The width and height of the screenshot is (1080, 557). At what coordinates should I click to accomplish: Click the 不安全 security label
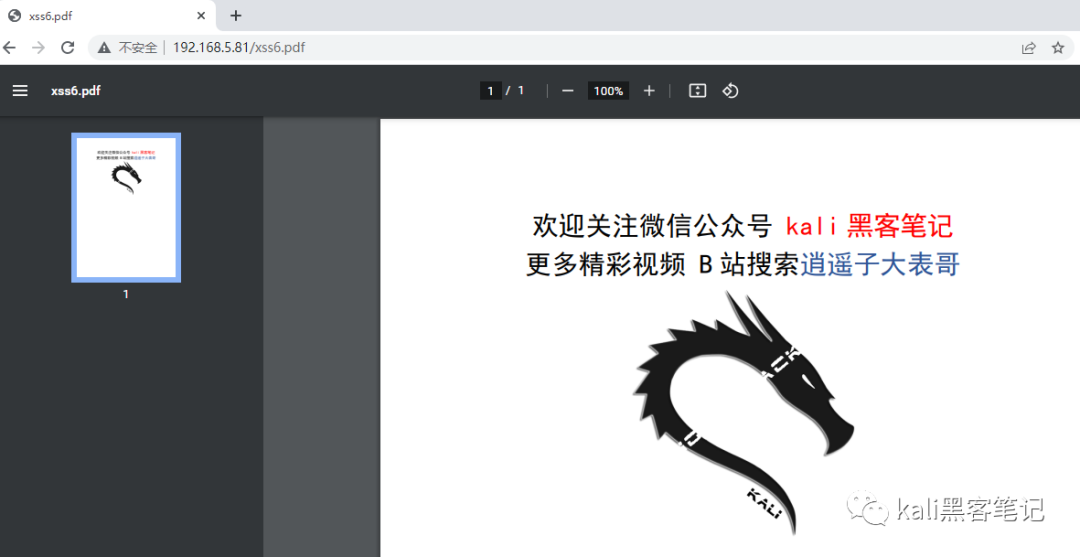[138, 48]
